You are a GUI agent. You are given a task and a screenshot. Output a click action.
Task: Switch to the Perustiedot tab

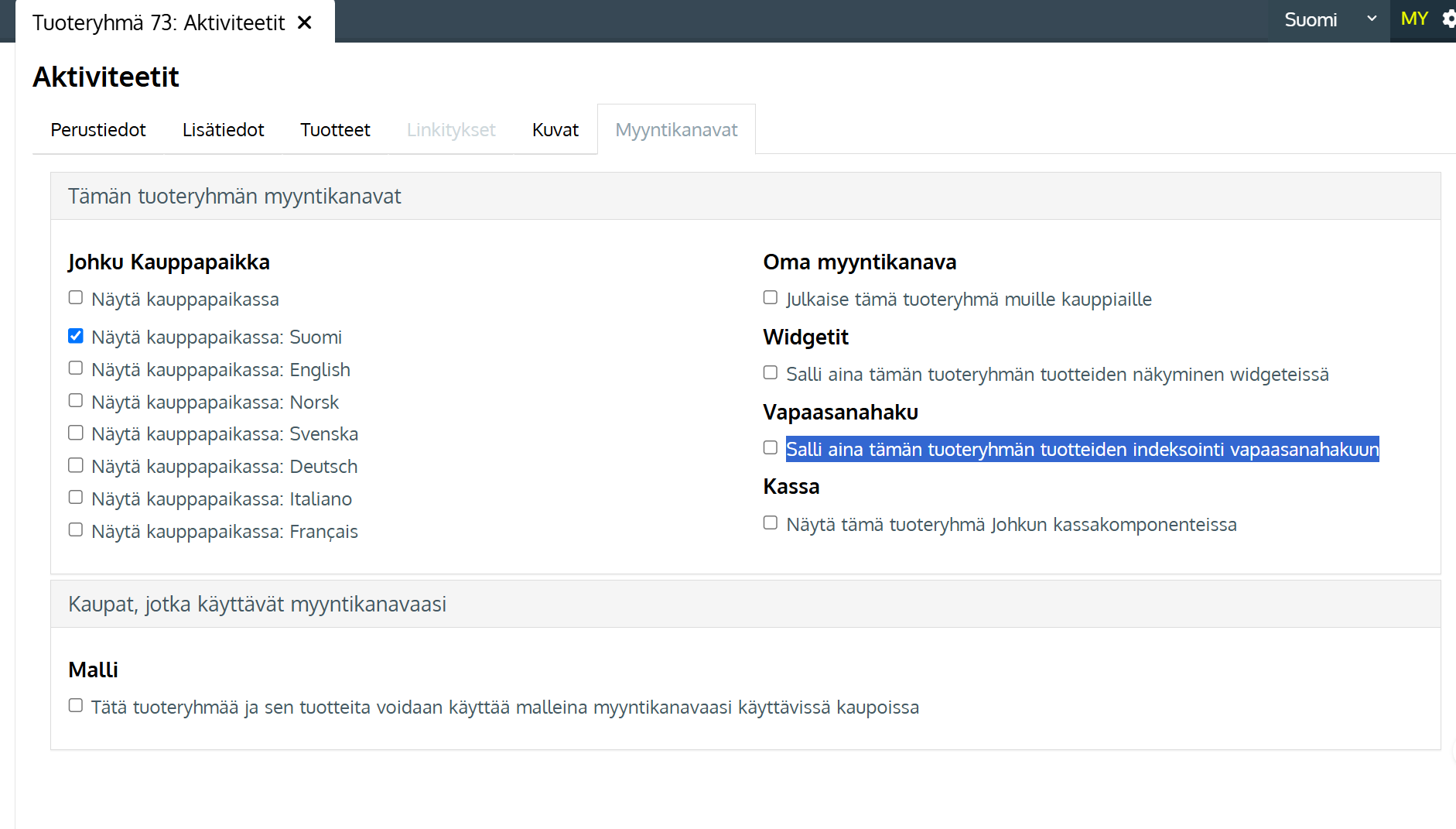[97, 130]
